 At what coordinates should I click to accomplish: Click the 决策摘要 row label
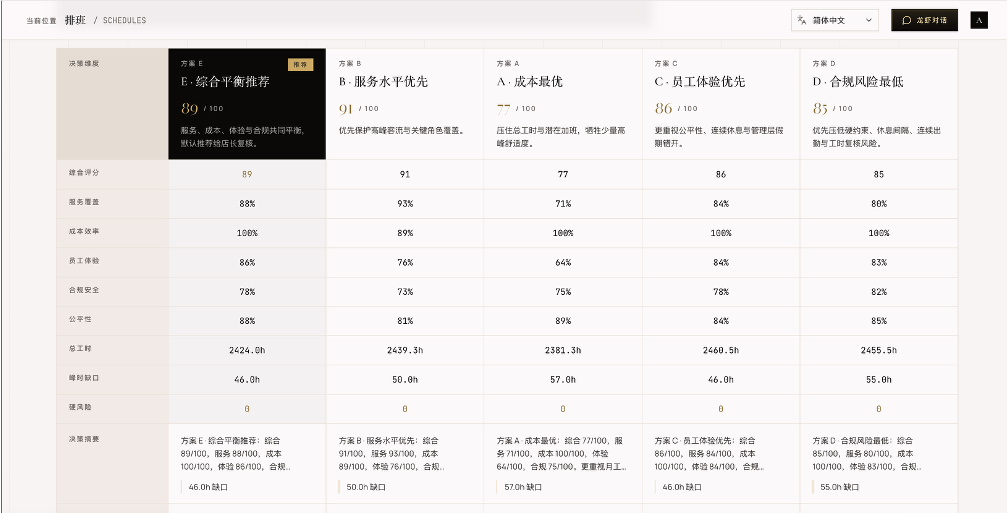pyautogui.click(x=84, y=439)
